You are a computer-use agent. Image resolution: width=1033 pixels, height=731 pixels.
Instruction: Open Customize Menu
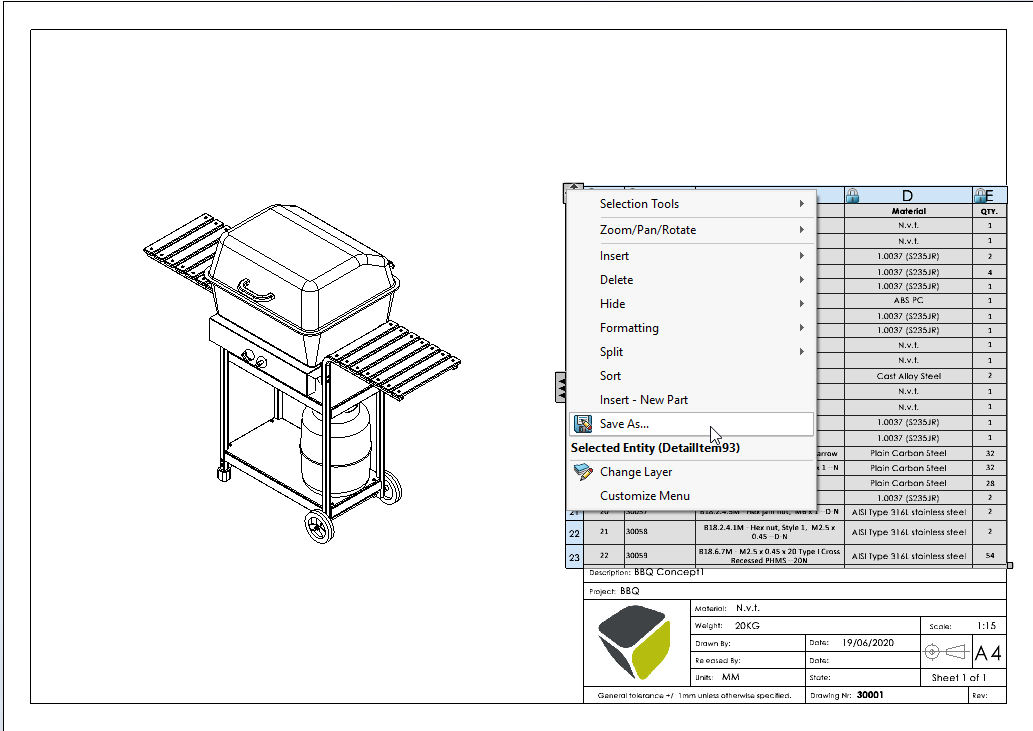pos(644,495)
